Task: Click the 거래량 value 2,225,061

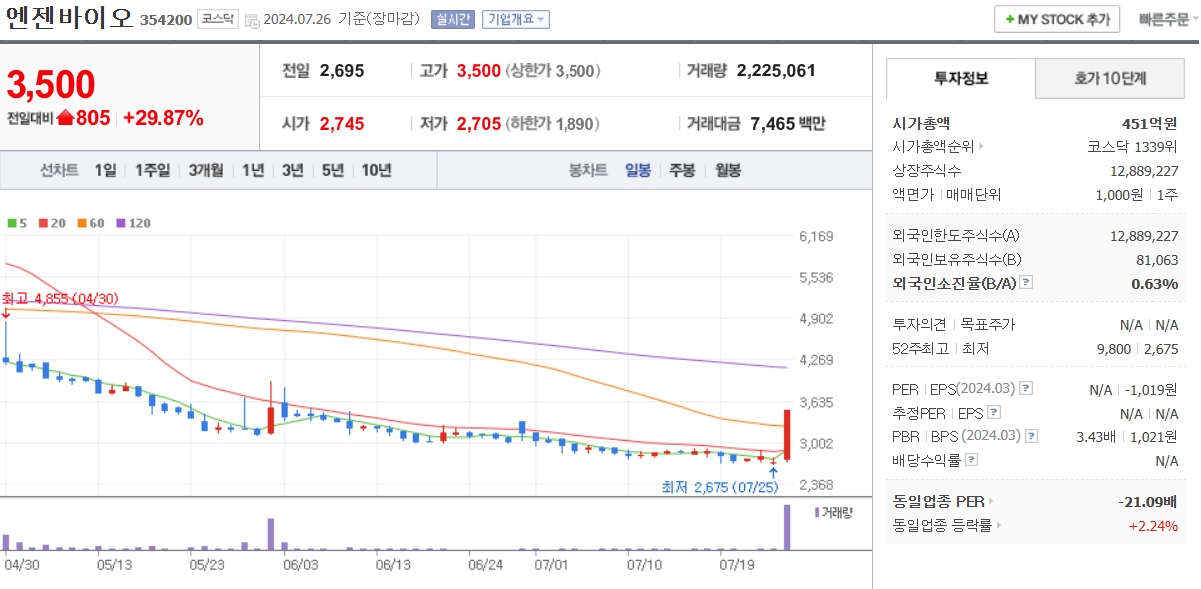Action: pos(776,71)
